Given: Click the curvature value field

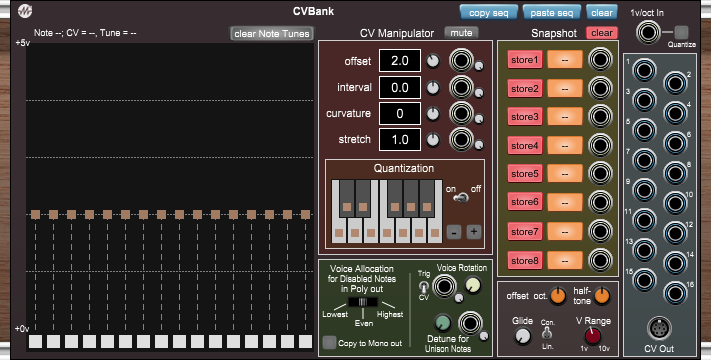Looking at the screenshot, I should (400, 113).
